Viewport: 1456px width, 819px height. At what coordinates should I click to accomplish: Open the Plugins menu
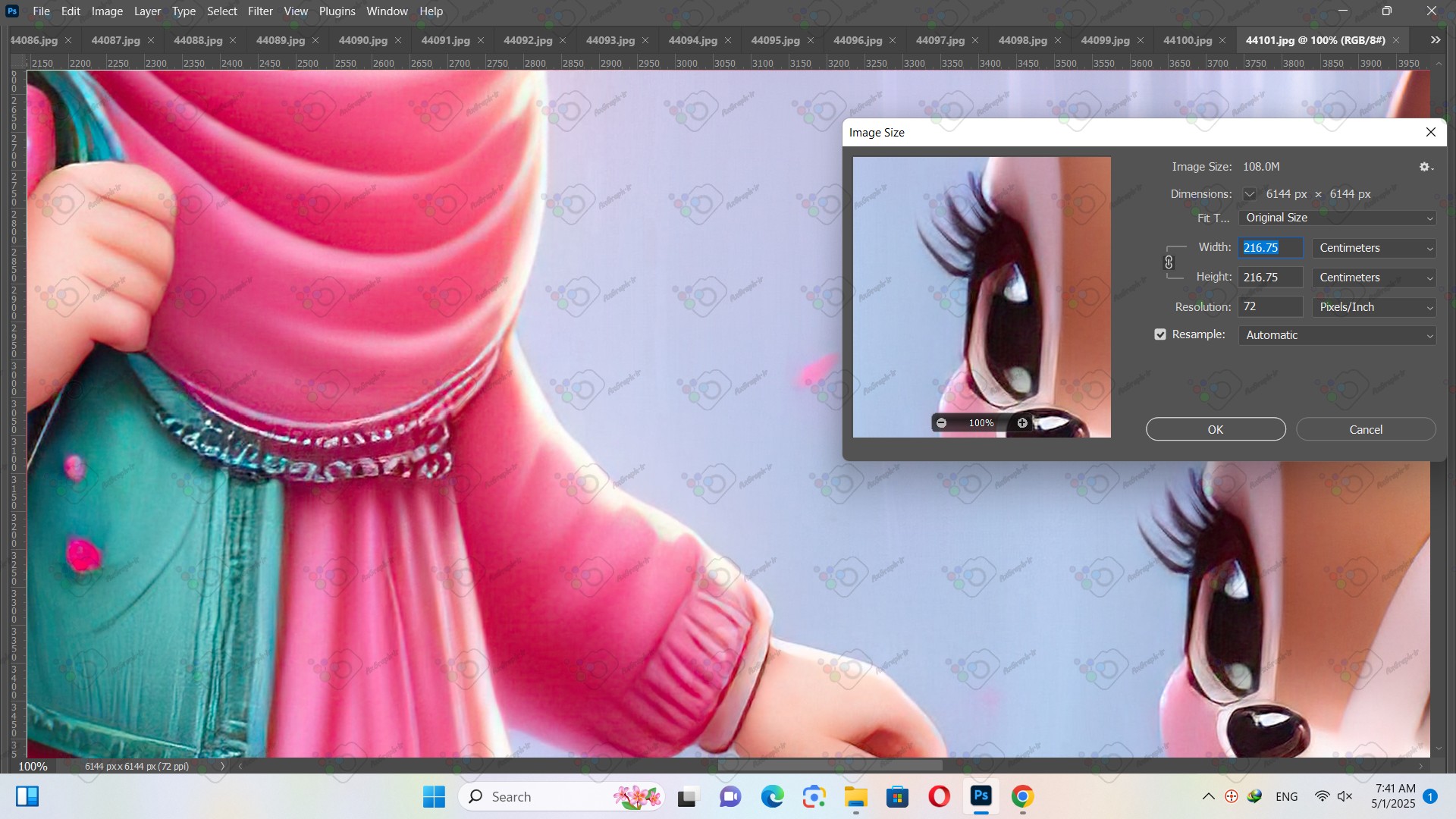point(337,11)
